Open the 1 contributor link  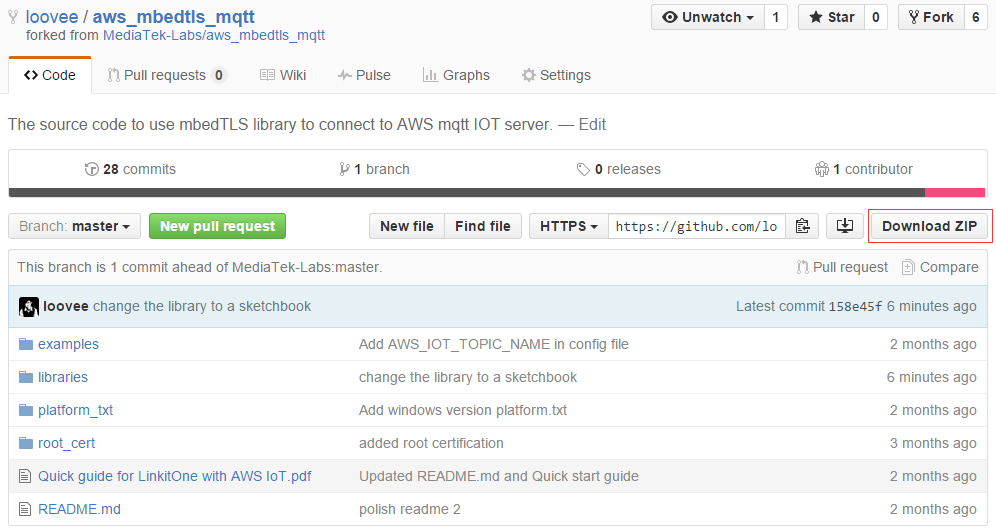coord(863,170)
